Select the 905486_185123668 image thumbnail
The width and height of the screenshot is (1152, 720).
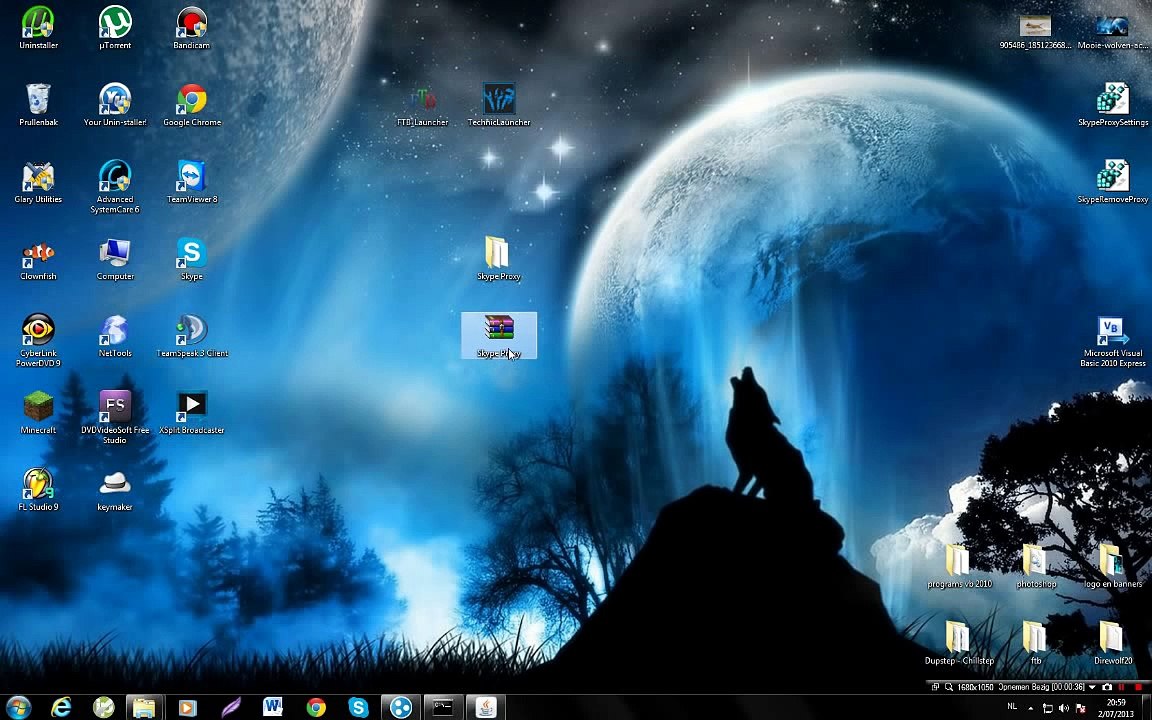pyautogui.click(x=1035, y=32)
